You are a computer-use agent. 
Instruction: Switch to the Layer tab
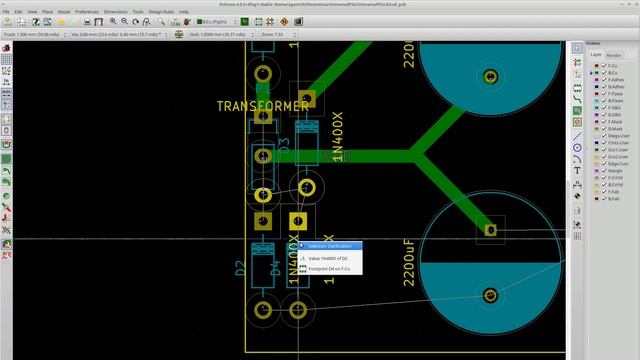[x=596, y=54]
